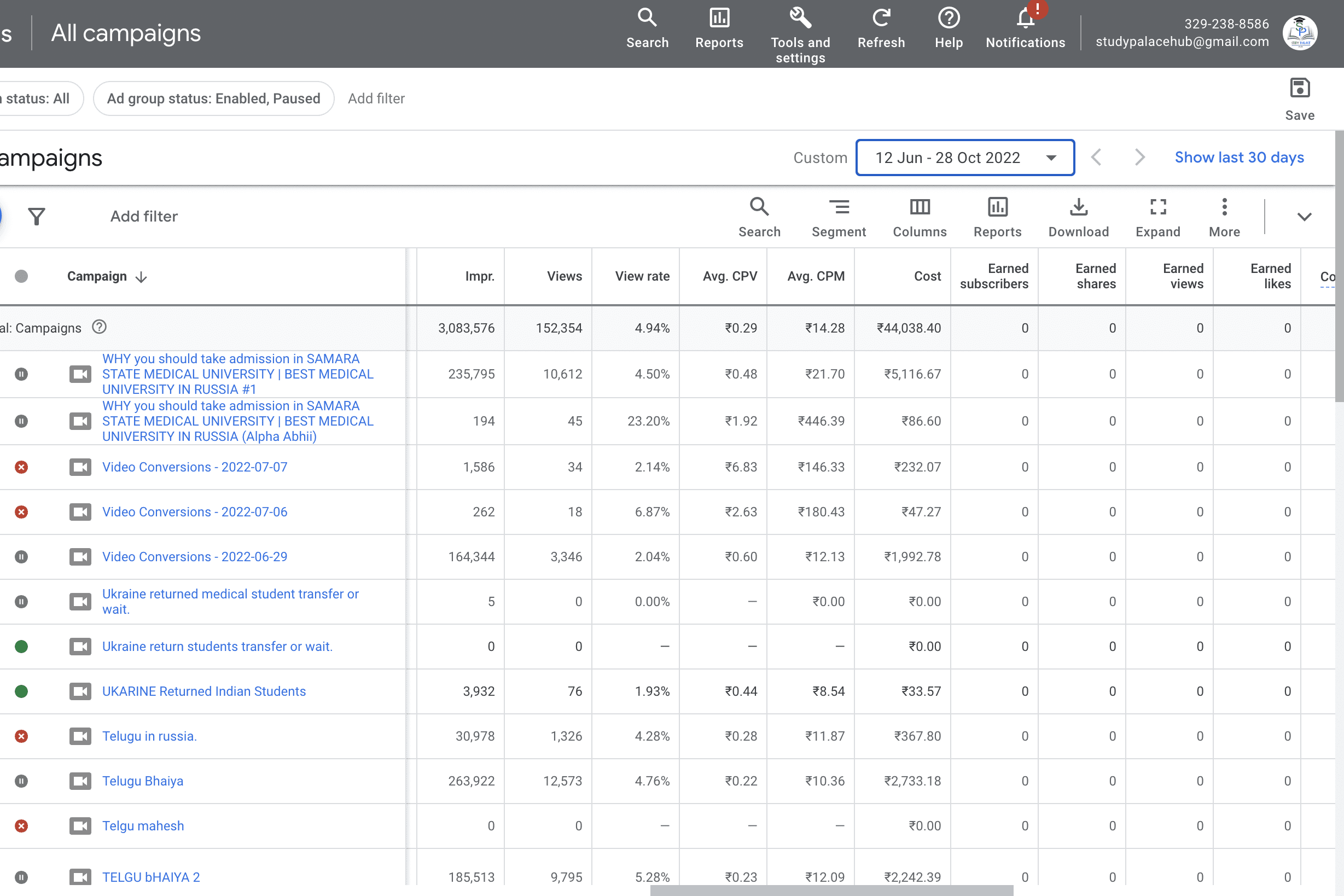Go to next date range
1344x896 pixels.
pyautogui.click(x=1139, y=157)
